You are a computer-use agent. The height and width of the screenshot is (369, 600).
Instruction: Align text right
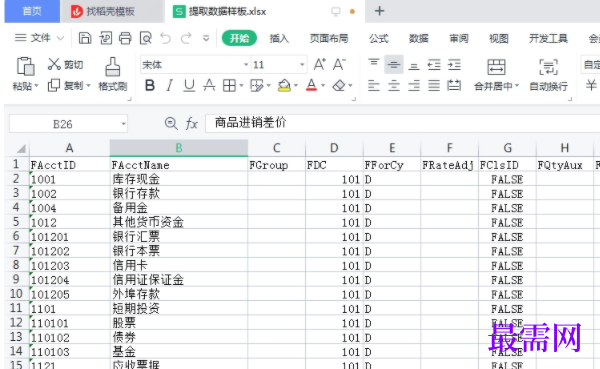tap(414, 85)
